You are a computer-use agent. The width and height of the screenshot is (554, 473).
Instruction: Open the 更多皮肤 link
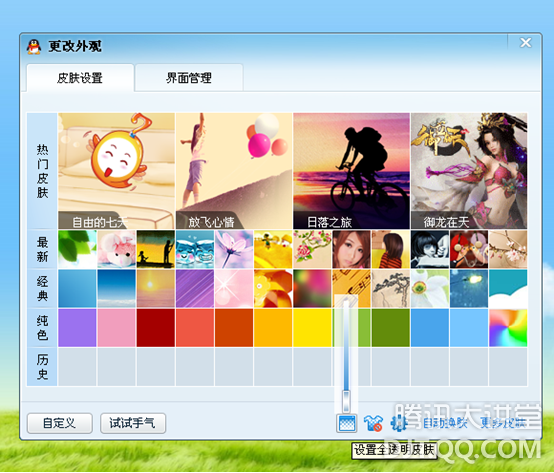pyautogui.click(x=503, y=422)
